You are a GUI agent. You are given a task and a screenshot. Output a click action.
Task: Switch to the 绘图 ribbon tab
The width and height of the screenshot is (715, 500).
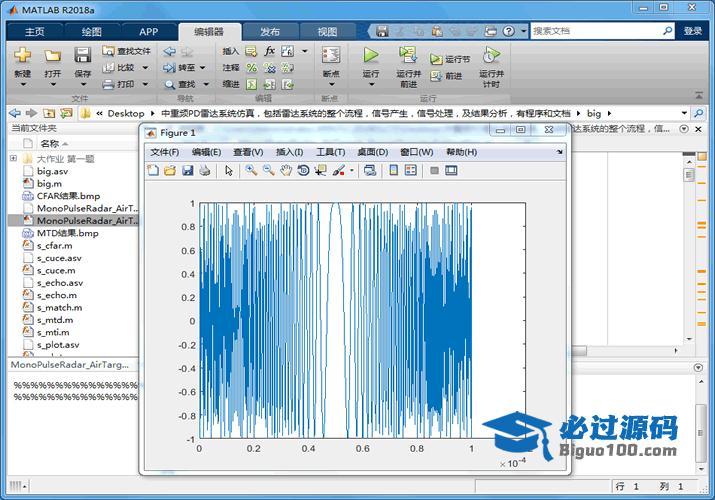point(91,31)
